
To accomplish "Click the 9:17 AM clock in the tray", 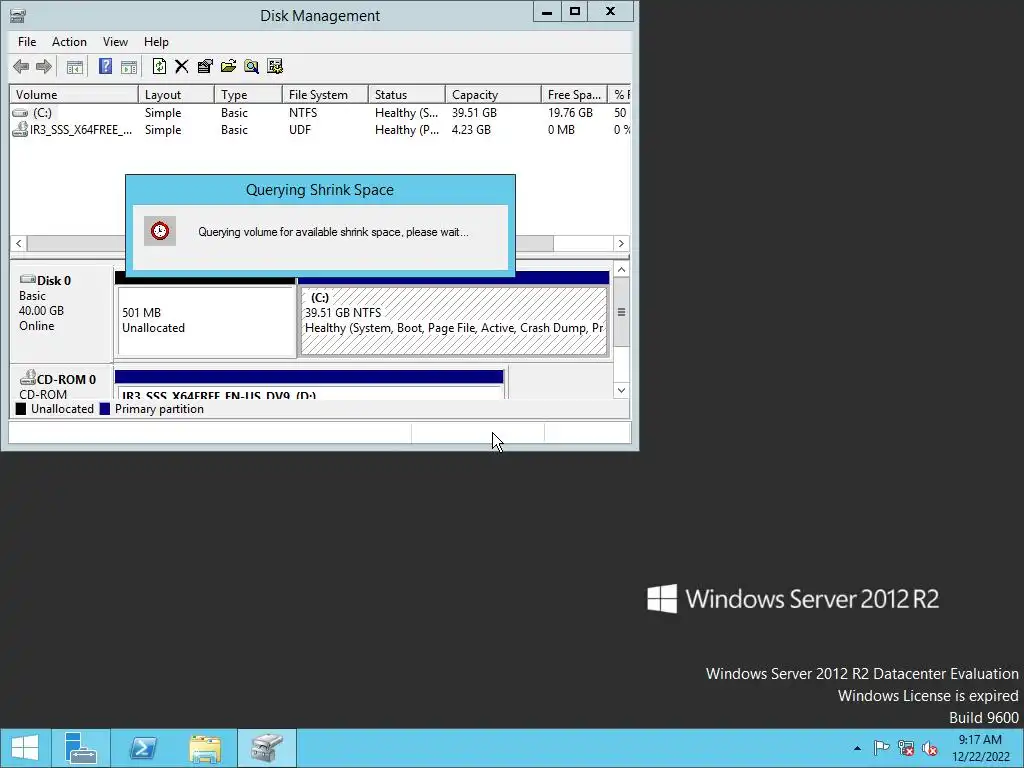I will click(x=980, y=739).
